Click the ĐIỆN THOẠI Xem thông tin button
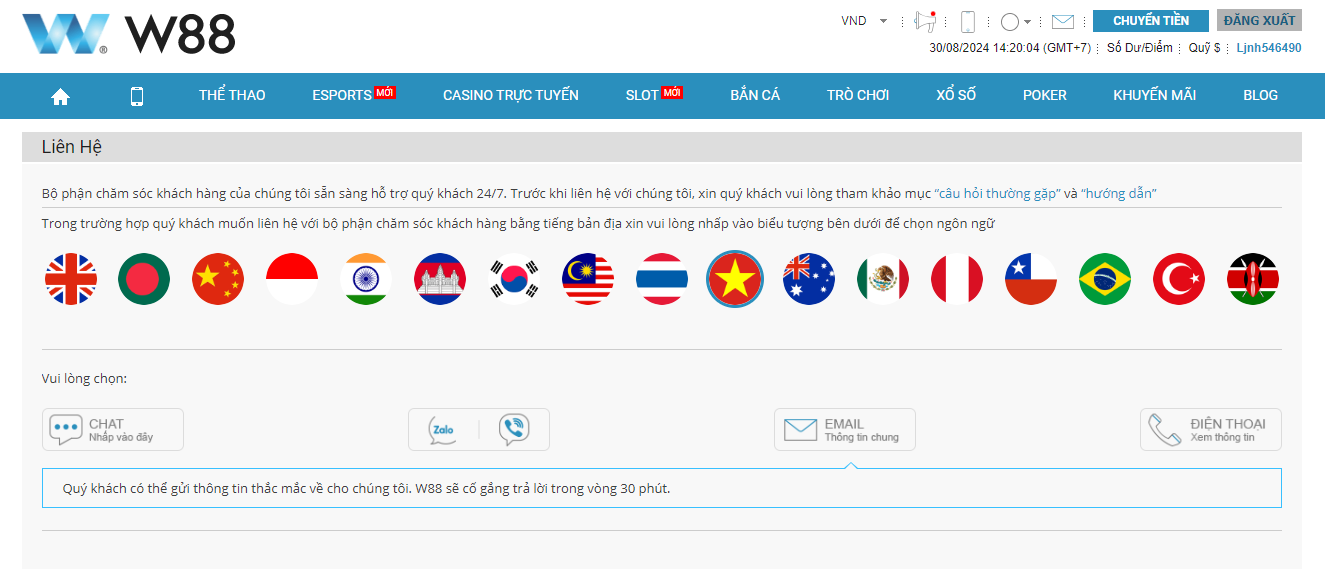This screenshot has height=569, width=1325. point(1211,430)
